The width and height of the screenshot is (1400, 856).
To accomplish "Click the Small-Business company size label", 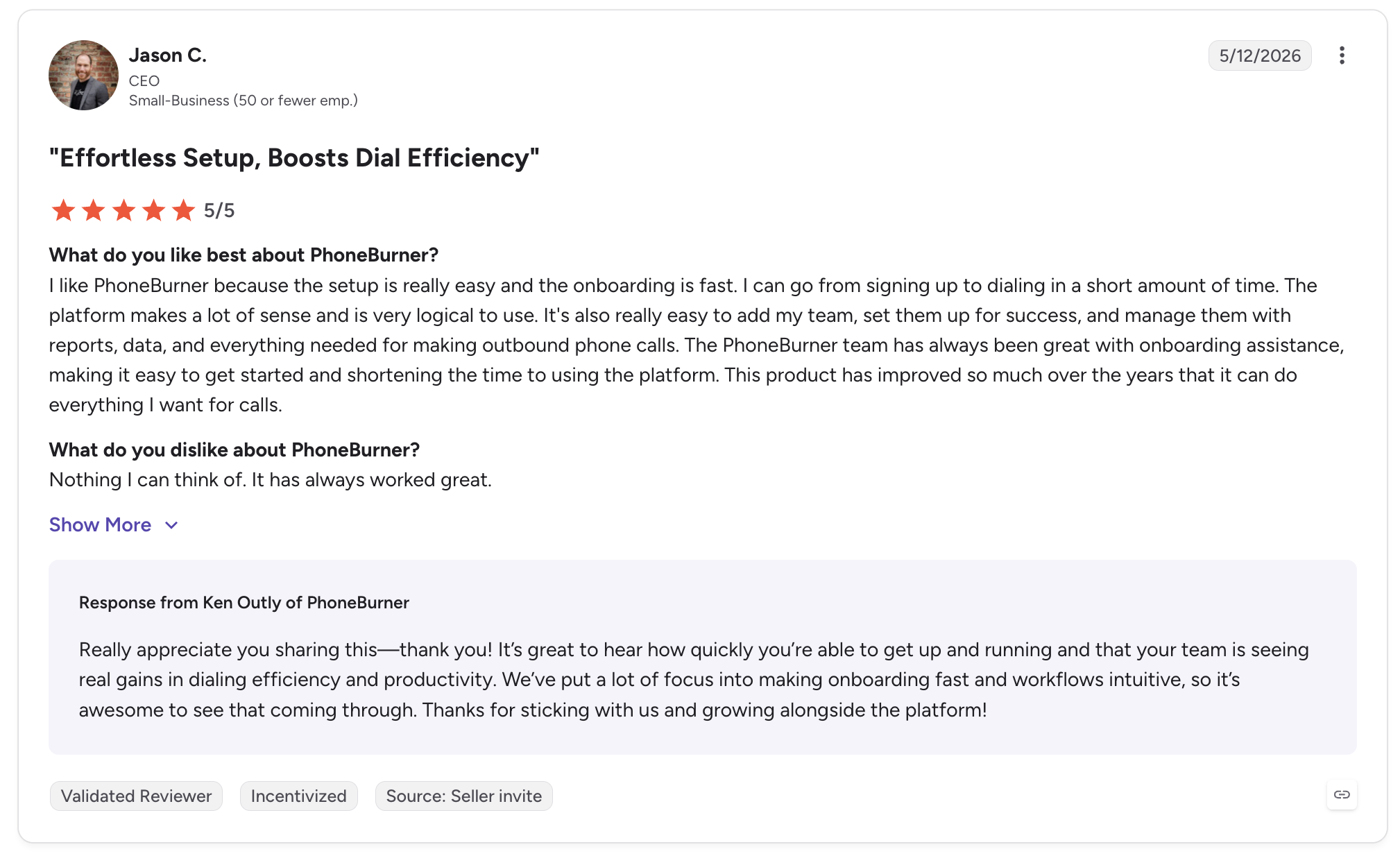I will pos(244,101).
